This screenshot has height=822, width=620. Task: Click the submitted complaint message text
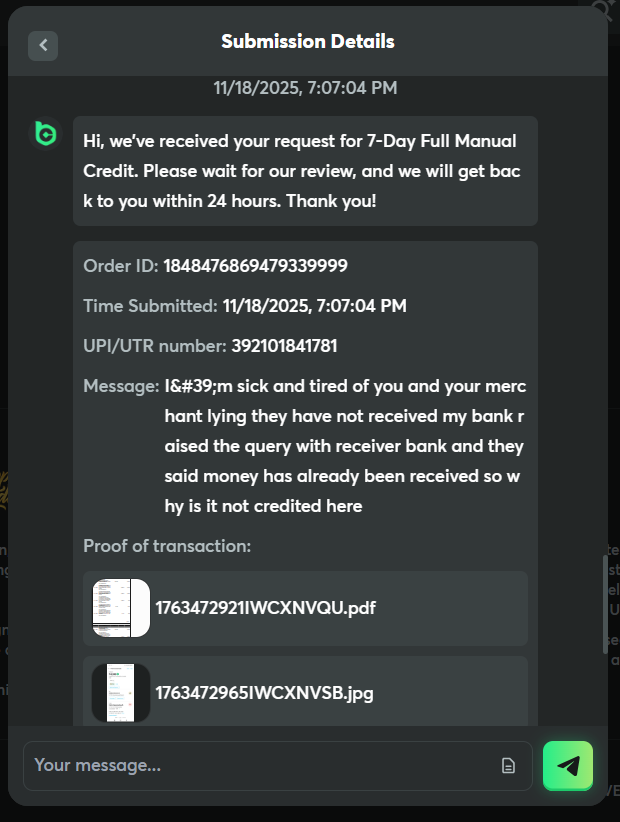(x=344, y=446)
